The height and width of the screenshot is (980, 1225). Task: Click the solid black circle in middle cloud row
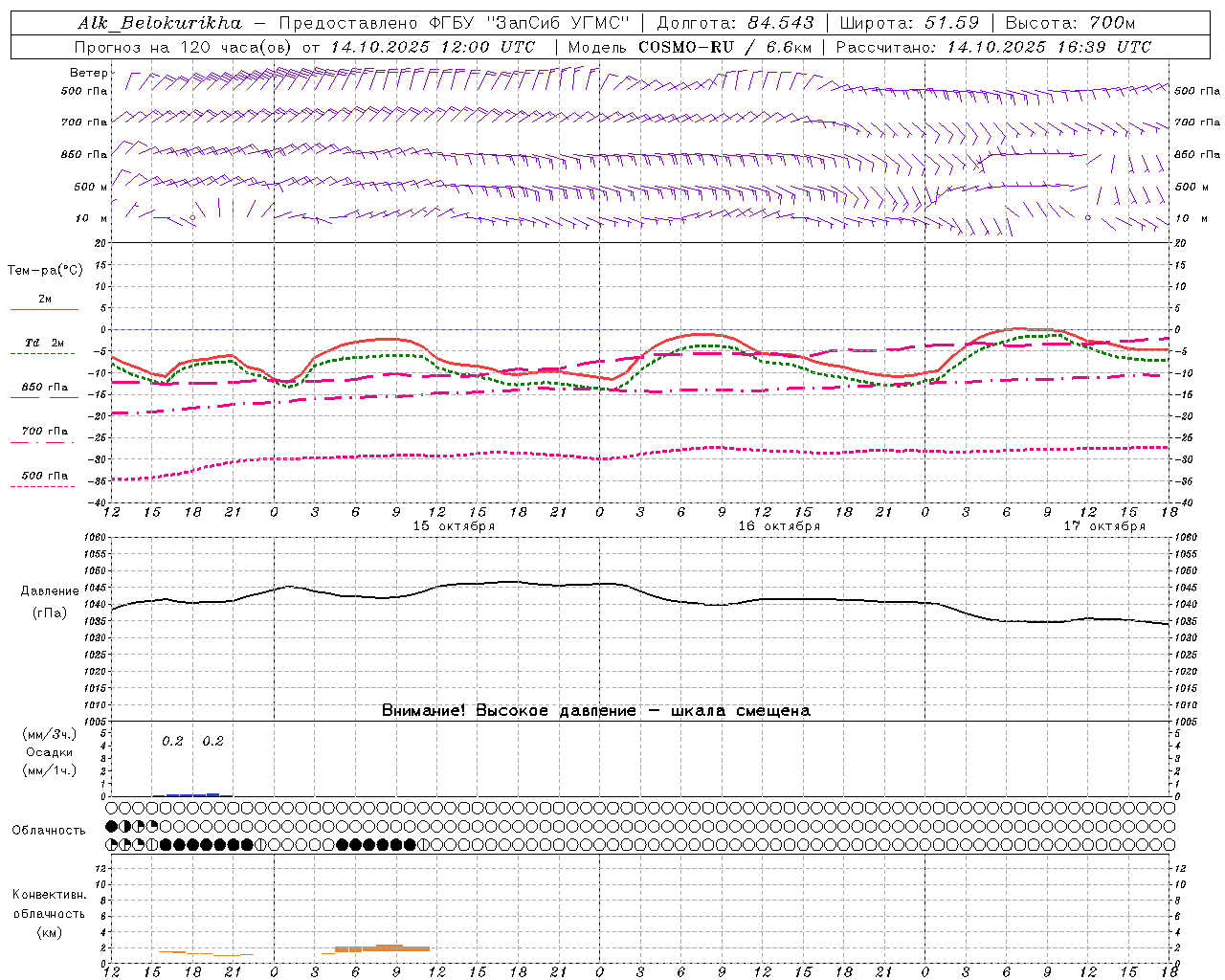(112, 825)
